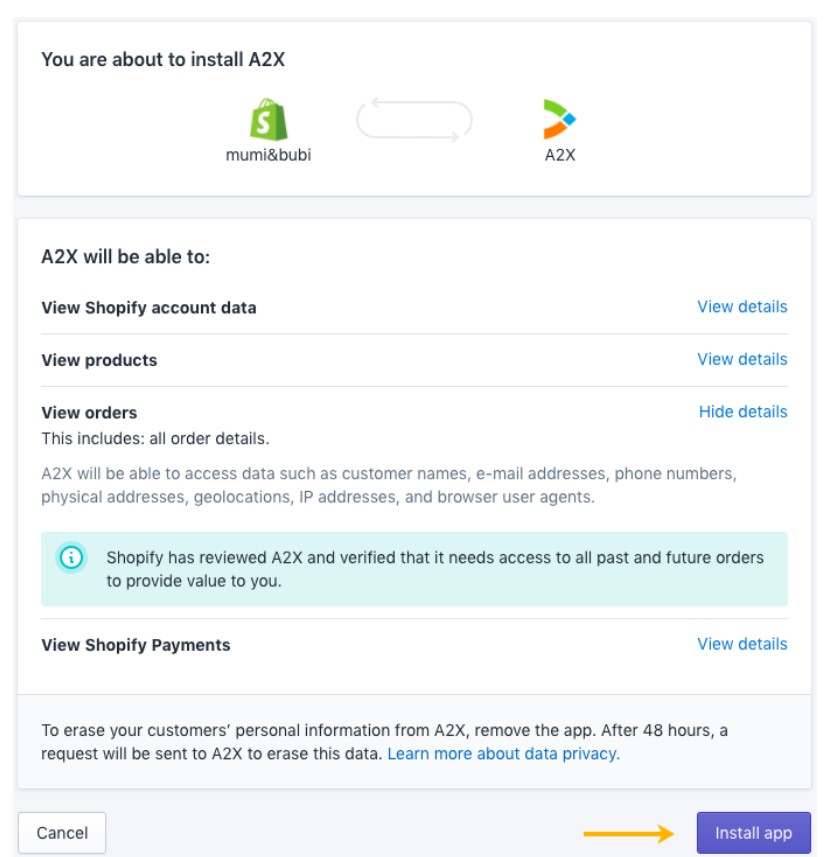829x857 pixels.
Task: Click the info icon in the teal banner
Action: (x=72, y=558)
